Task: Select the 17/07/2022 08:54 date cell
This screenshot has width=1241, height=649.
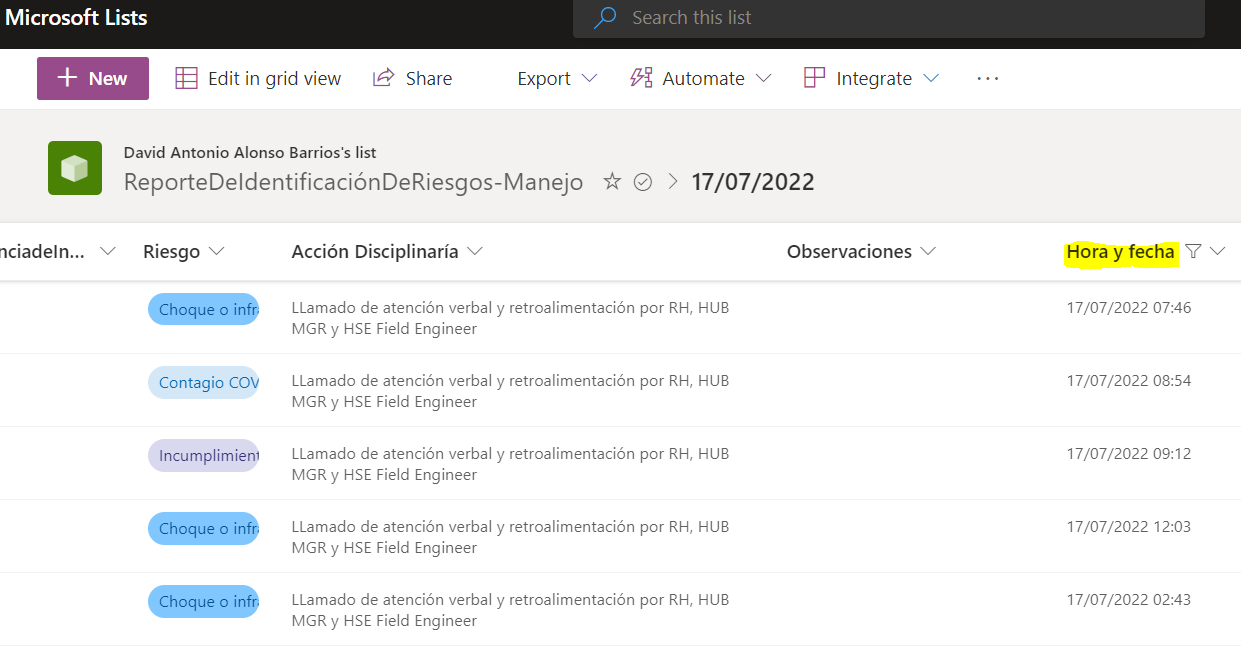Action: click(1129, 381)
